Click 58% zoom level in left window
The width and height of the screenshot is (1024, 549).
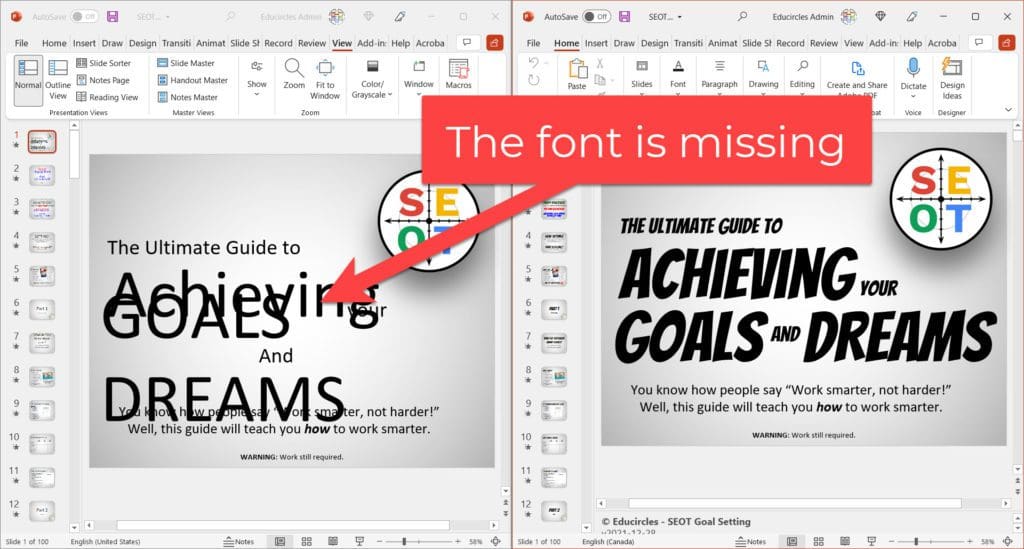click(475, 542)
